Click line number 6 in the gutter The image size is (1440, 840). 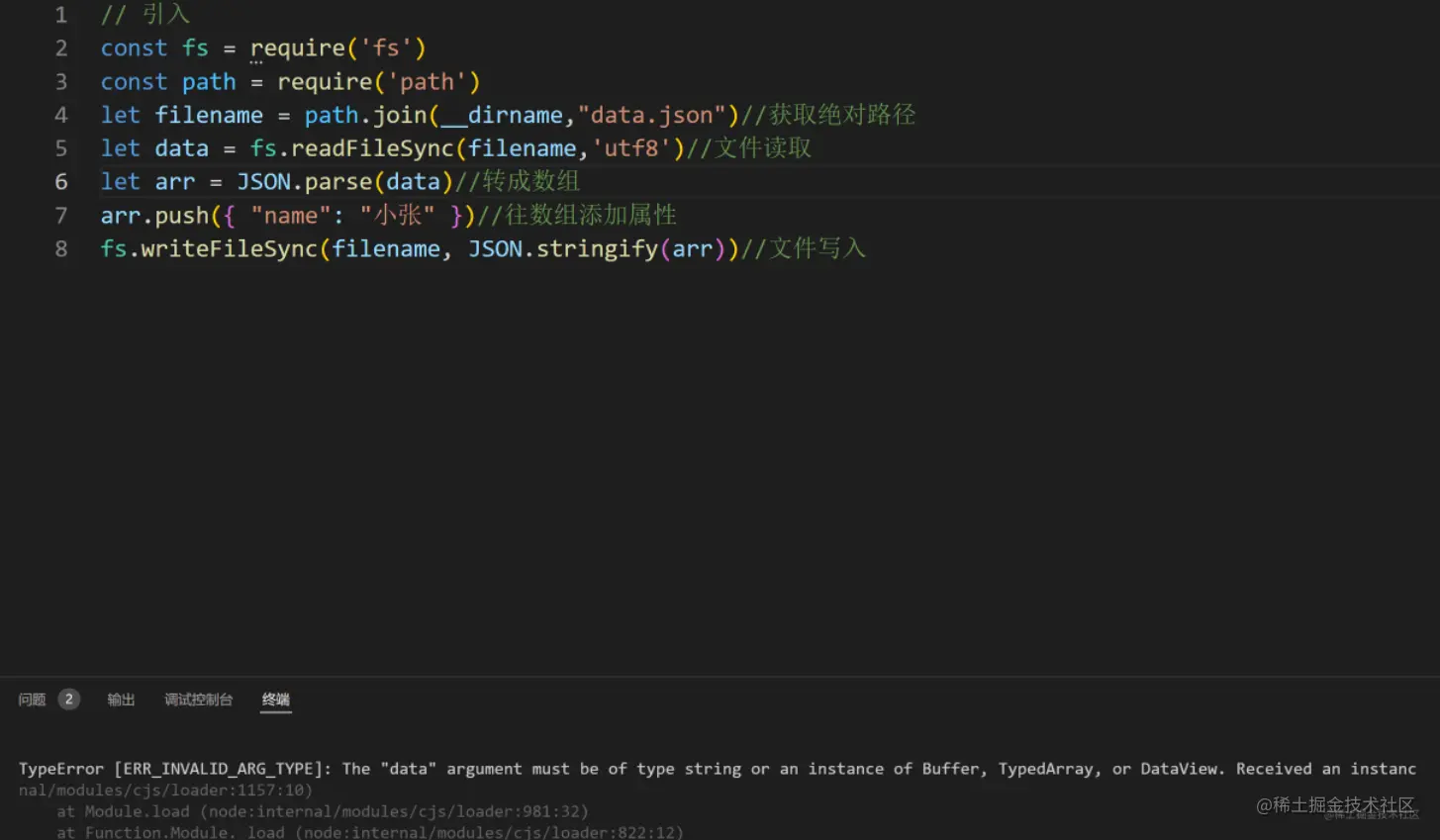point(61,182)
